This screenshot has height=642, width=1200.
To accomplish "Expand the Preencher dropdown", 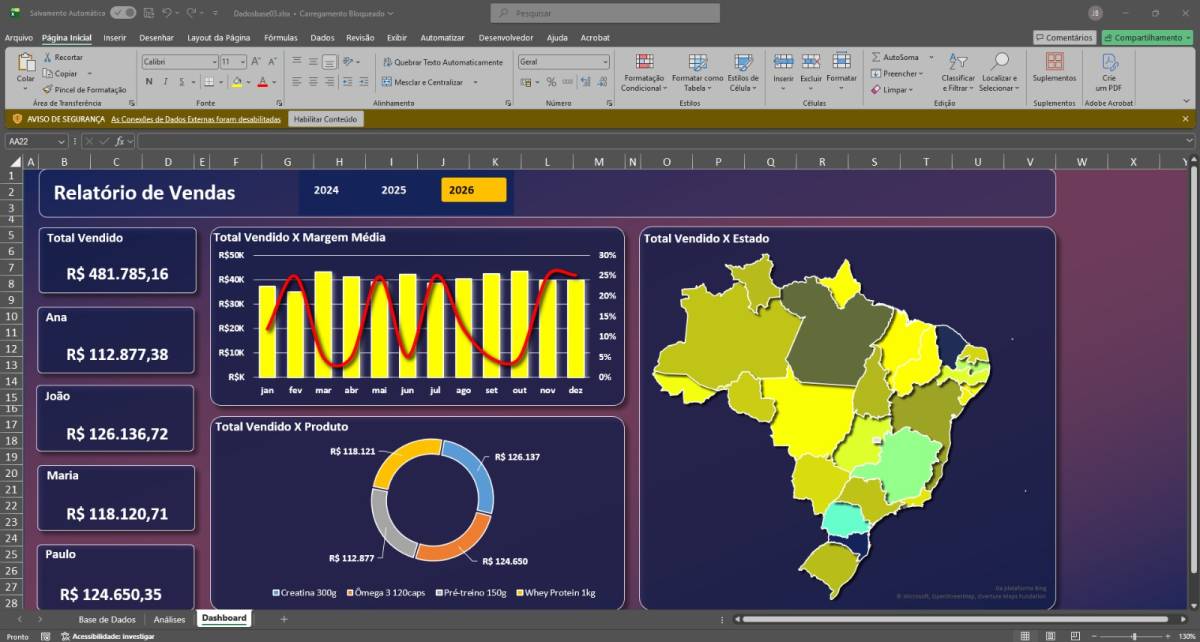I will click(921, 73).
